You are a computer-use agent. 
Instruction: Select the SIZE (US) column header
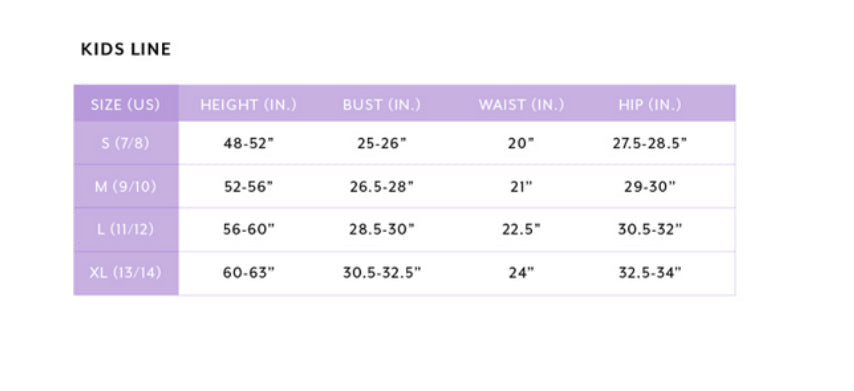[x=126, y=105]
